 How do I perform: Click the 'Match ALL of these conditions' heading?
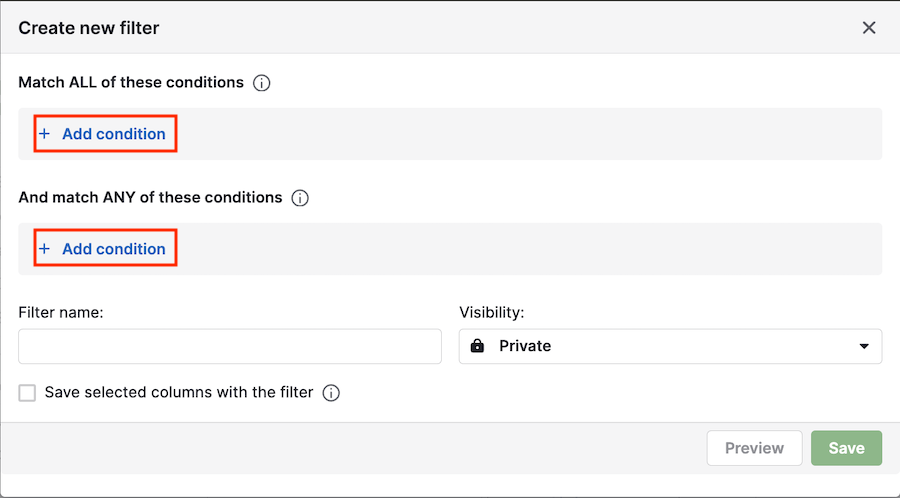131,82
